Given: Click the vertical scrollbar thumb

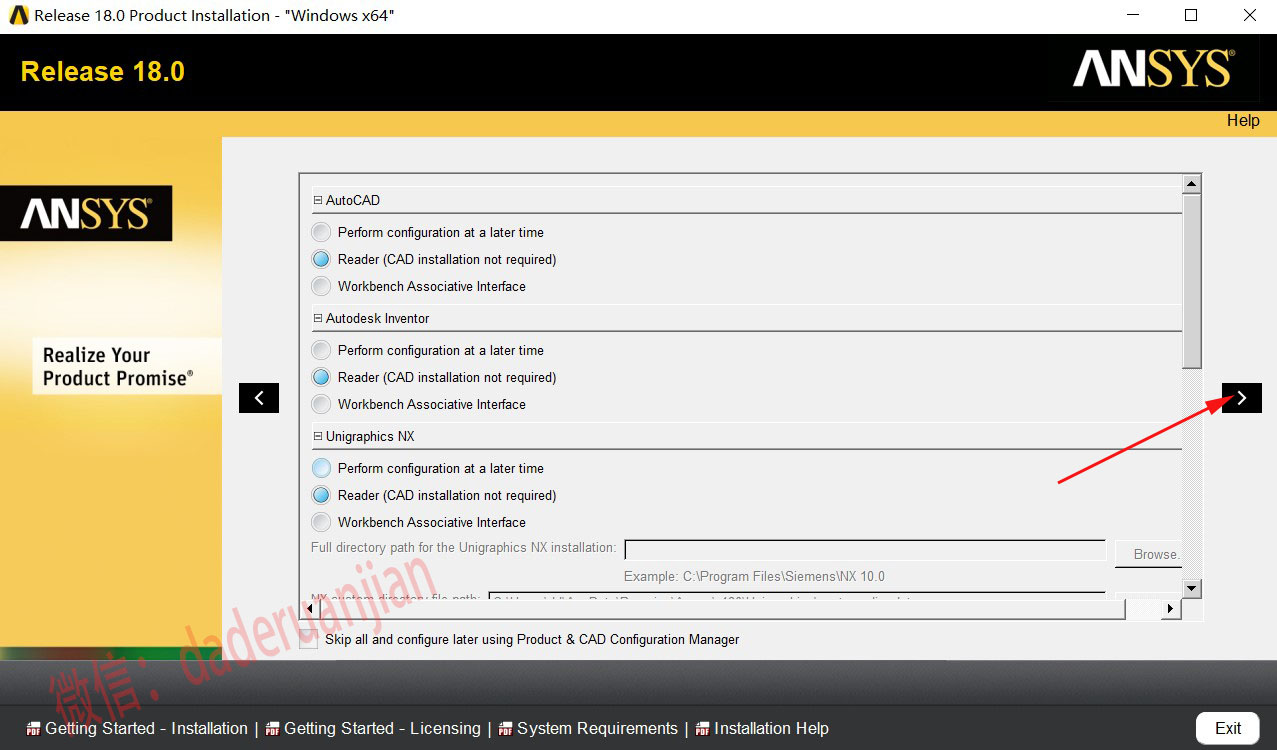Looking at the screenshot, I should click(x=1191, y=281).
